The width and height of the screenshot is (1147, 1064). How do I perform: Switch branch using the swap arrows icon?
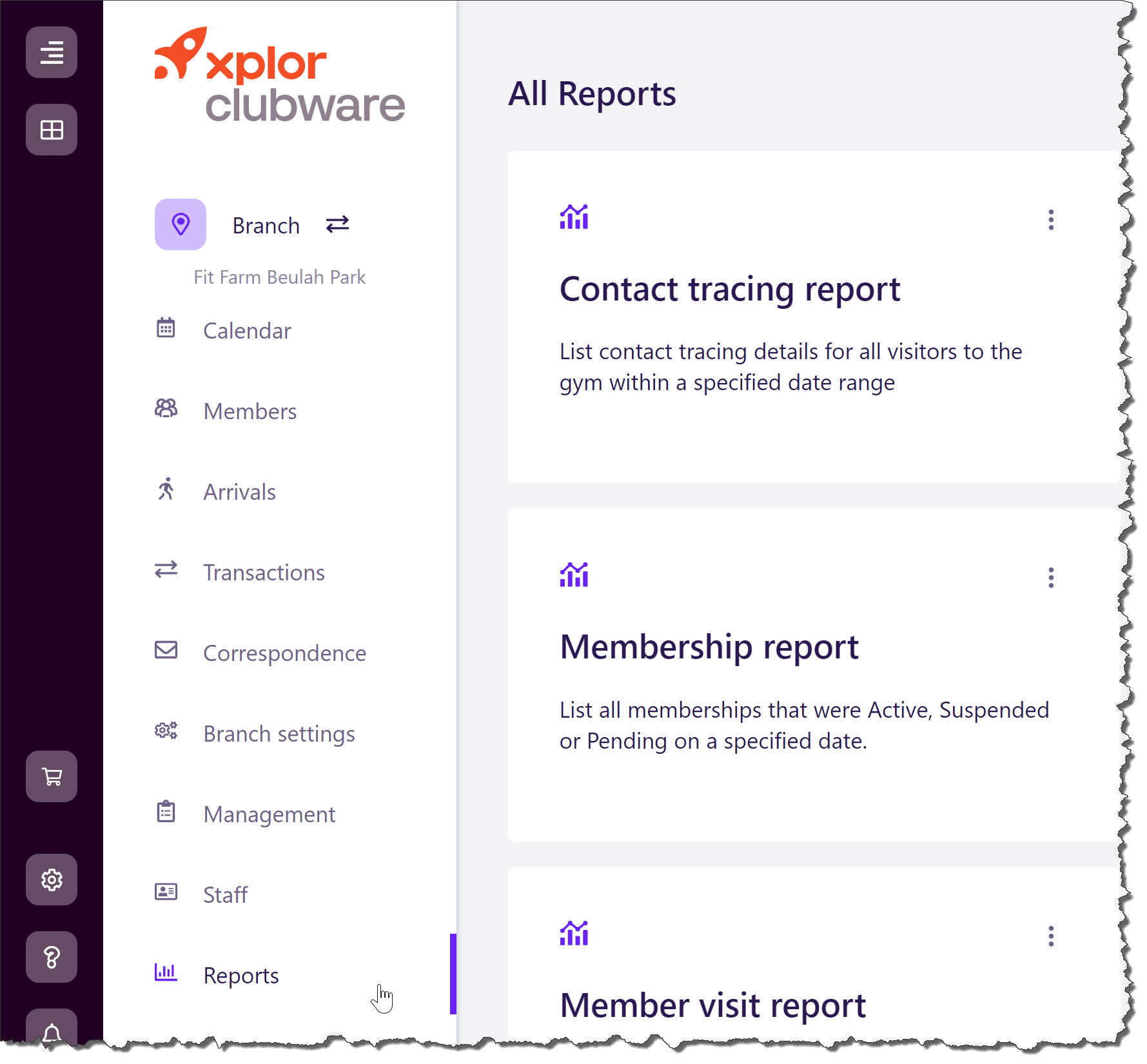pos(337,224)
